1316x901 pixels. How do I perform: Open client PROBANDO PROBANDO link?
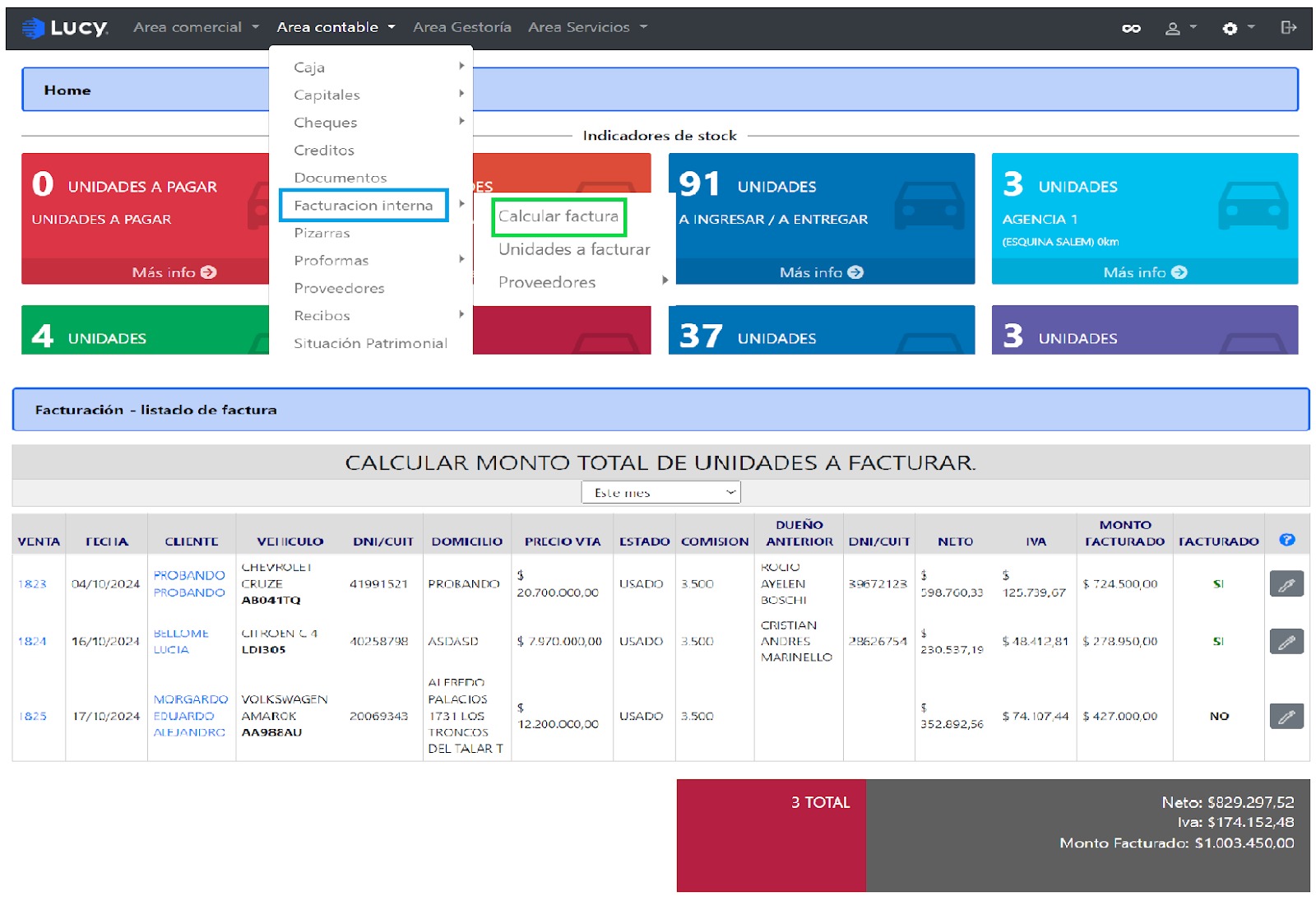pyautogui.click(x=189, y=583)
